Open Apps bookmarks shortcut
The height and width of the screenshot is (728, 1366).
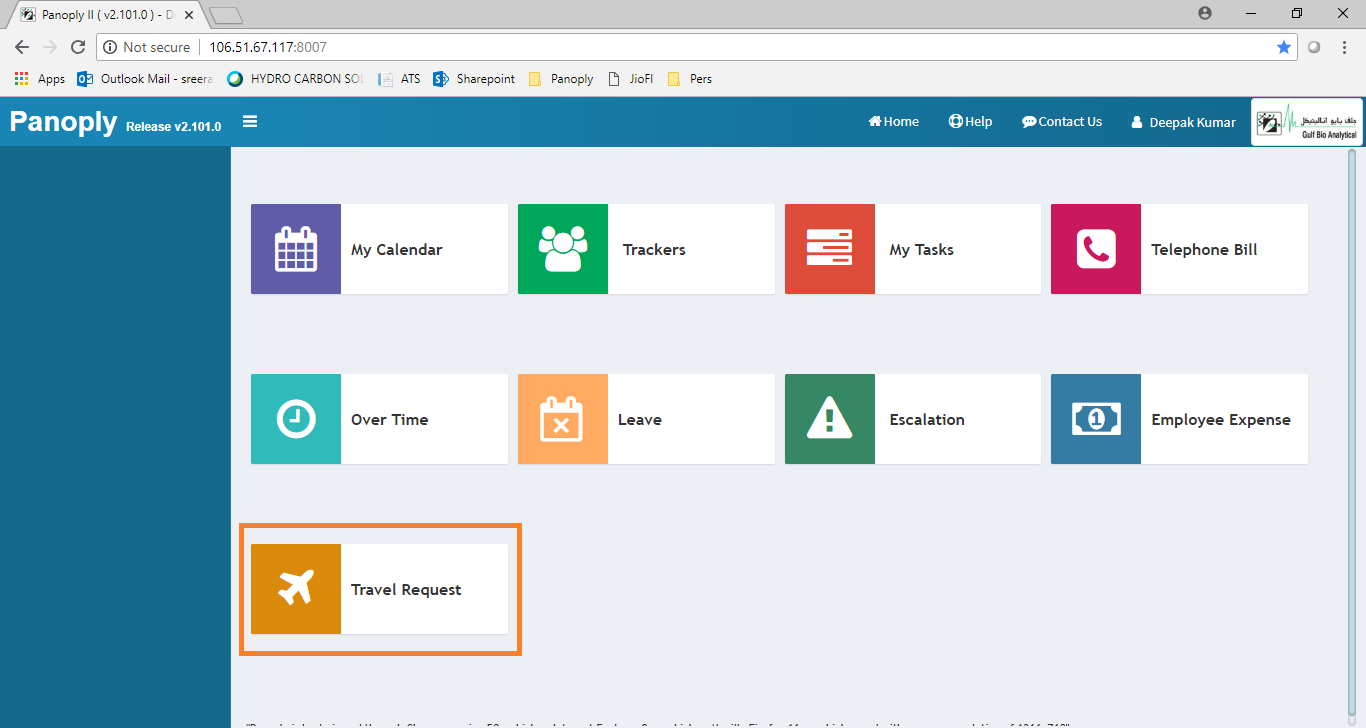click(40, 79)
